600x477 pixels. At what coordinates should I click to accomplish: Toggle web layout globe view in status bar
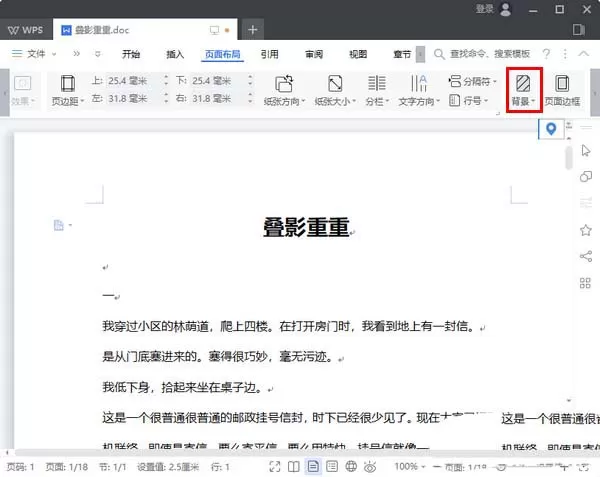pyautogui.click(x=351, y=467)
